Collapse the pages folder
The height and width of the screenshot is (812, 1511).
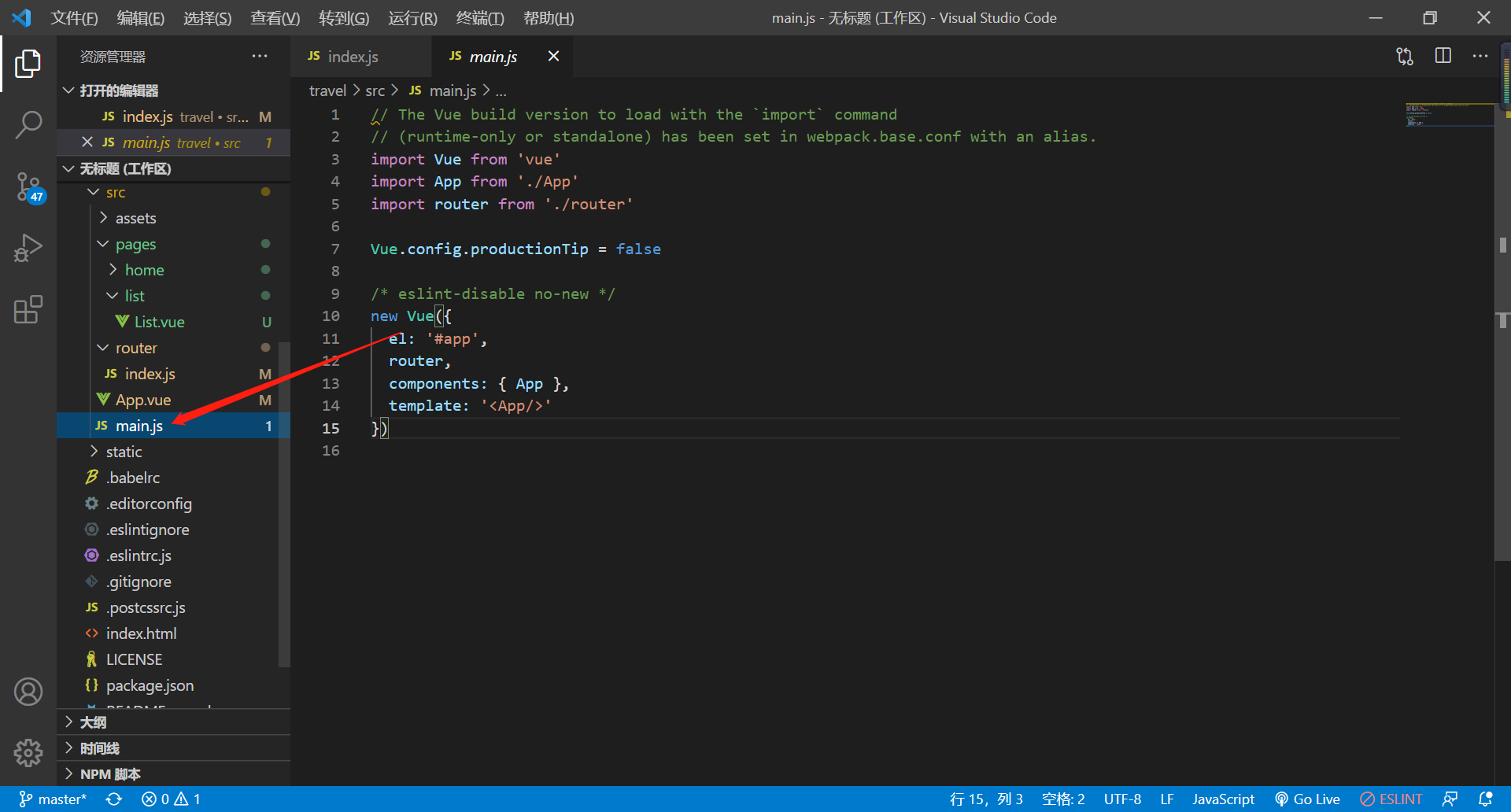tap(173, 244)
